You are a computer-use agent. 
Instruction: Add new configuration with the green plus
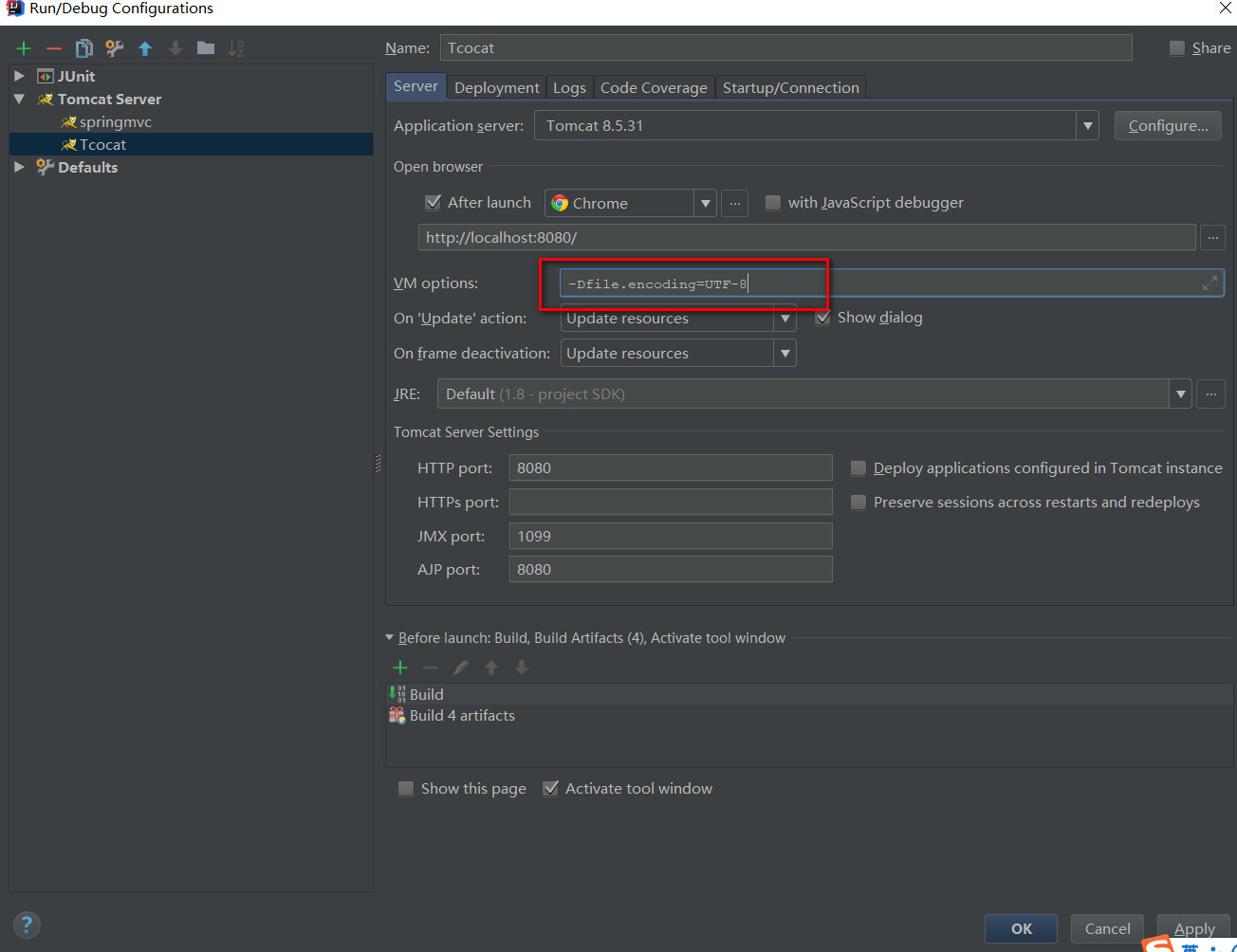[x=24, y=48]
